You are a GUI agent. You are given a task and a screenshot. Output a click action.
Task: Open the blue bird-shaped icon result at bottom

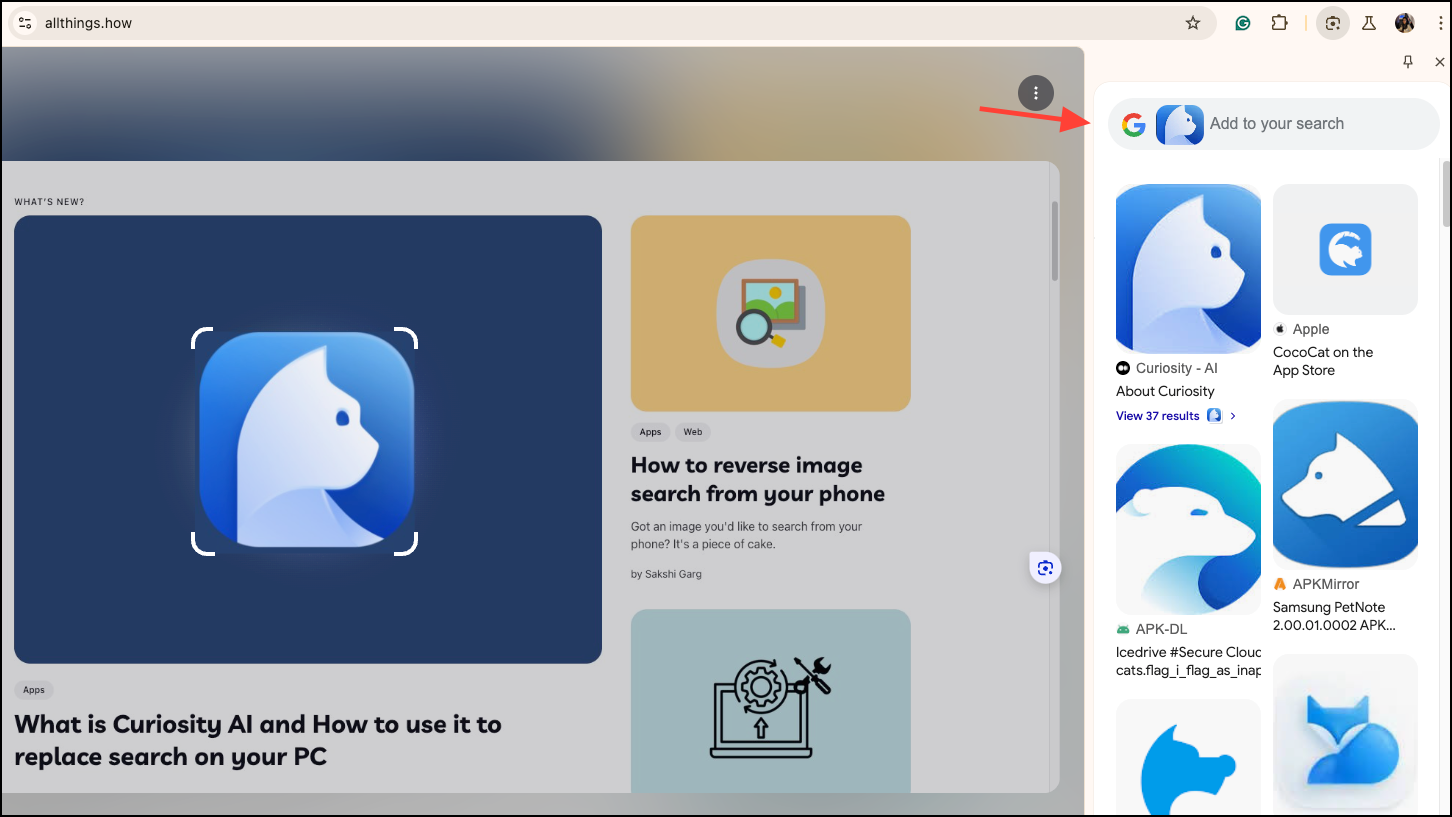[x=1188, y=757]
